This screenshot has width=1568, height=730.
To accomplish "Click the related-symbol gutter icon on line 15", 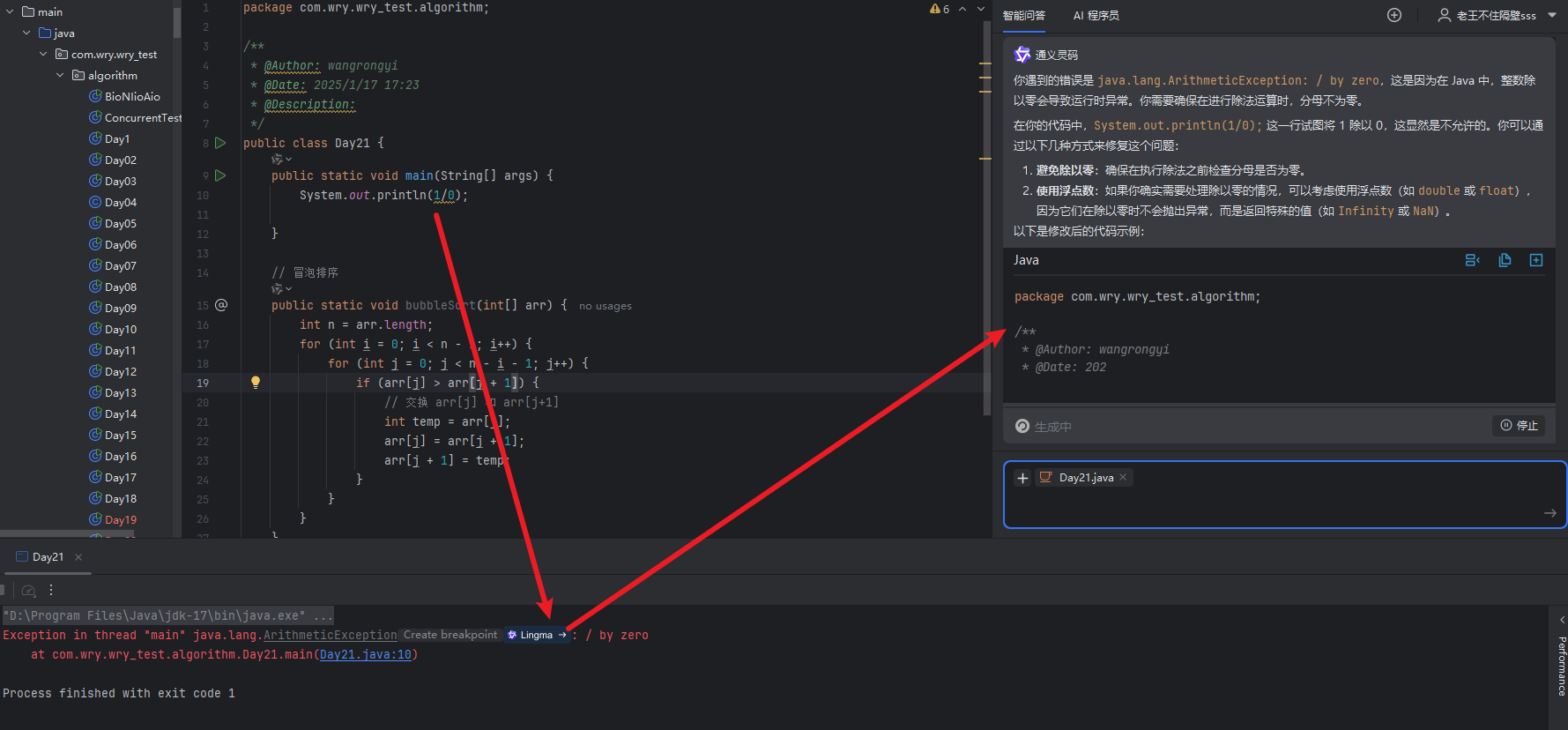I will pyautogui.click(x=221, y=305).
